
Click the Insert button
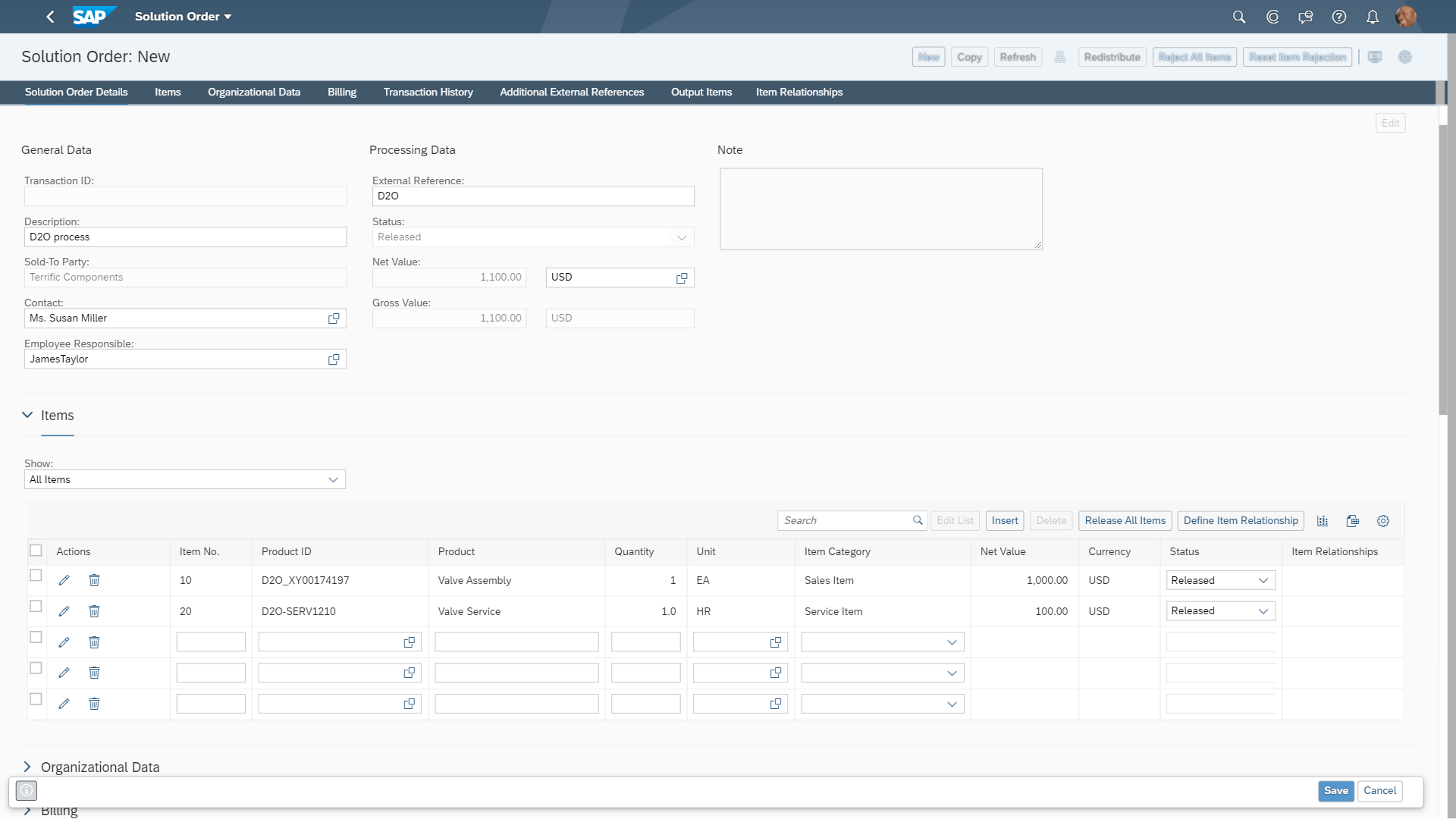click(x=1005, y=521)
